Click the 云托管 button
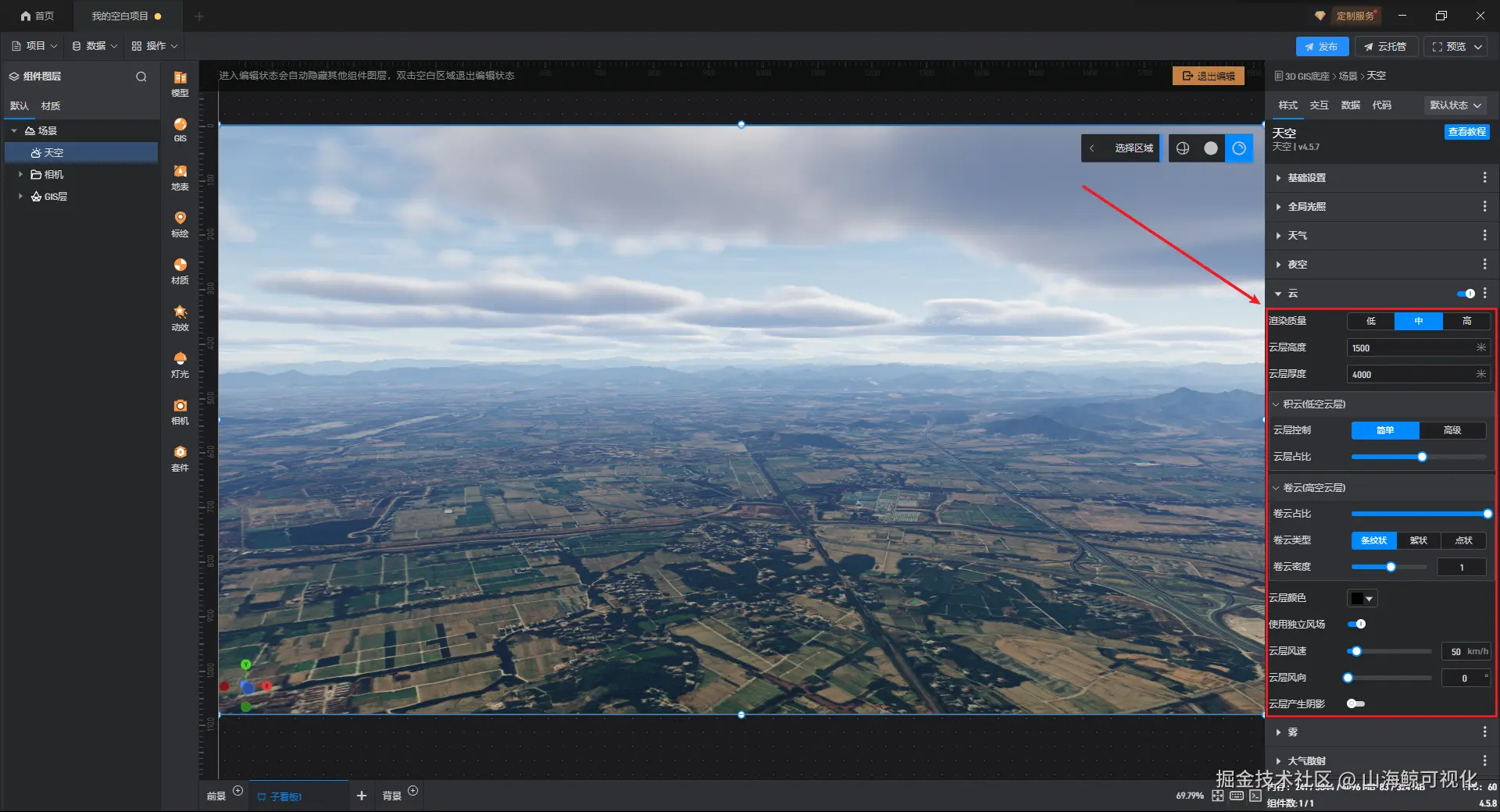Viewport: 1500px width, 812px height. 1386,47
